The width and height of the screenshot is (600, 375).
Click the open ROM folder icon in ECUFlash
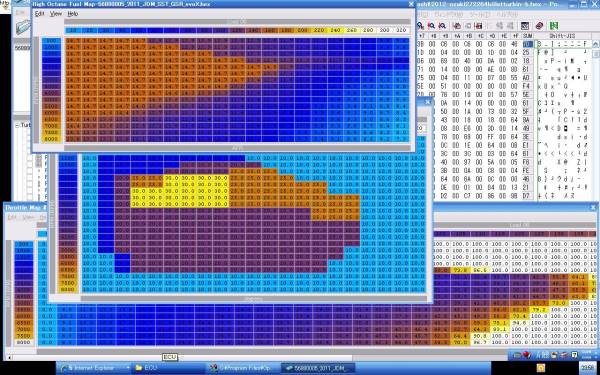coord(23,28)
